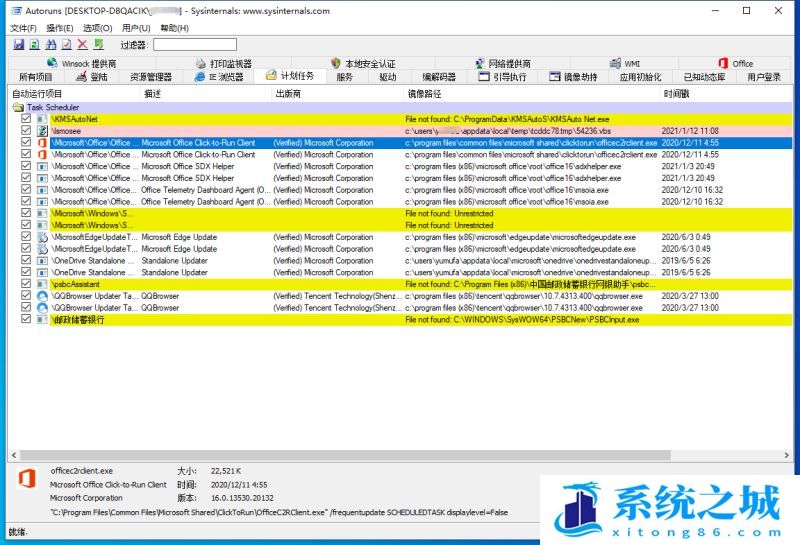This screenshot has height=545, width=800.
Task: Click the KMSAuto Net.exe 'File not found' path
Action: (x=507, y=119)
